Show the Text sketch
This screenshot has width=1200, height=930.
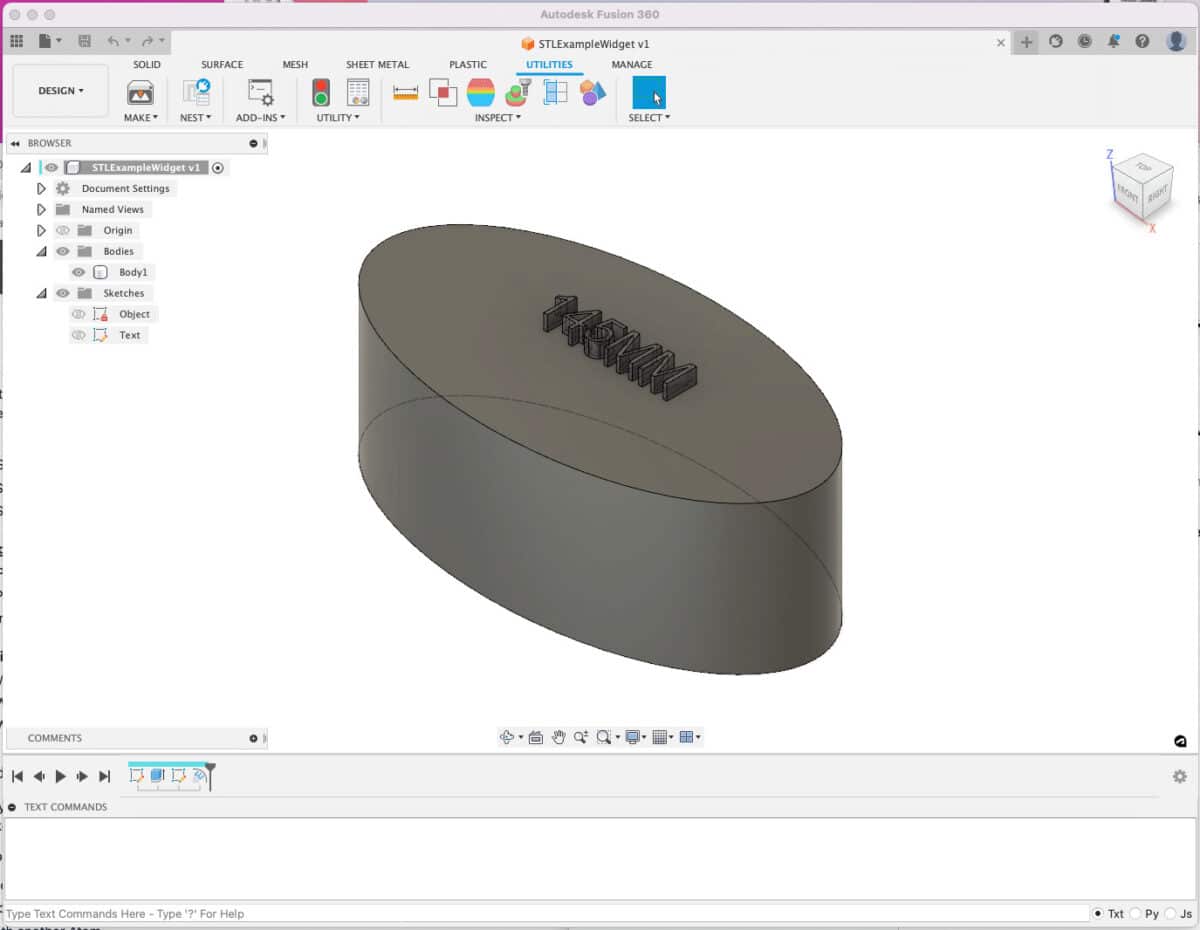[78, 334]
